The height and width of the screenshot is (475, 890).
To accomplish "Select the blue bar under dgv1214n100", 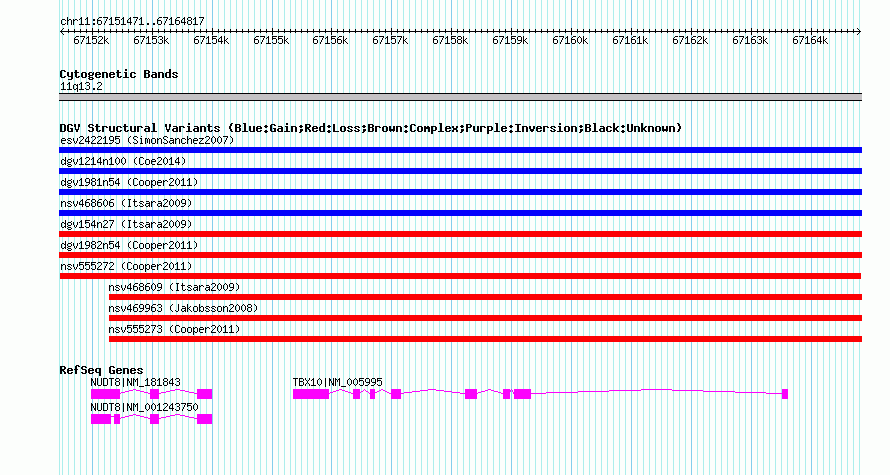I will 460,171.
